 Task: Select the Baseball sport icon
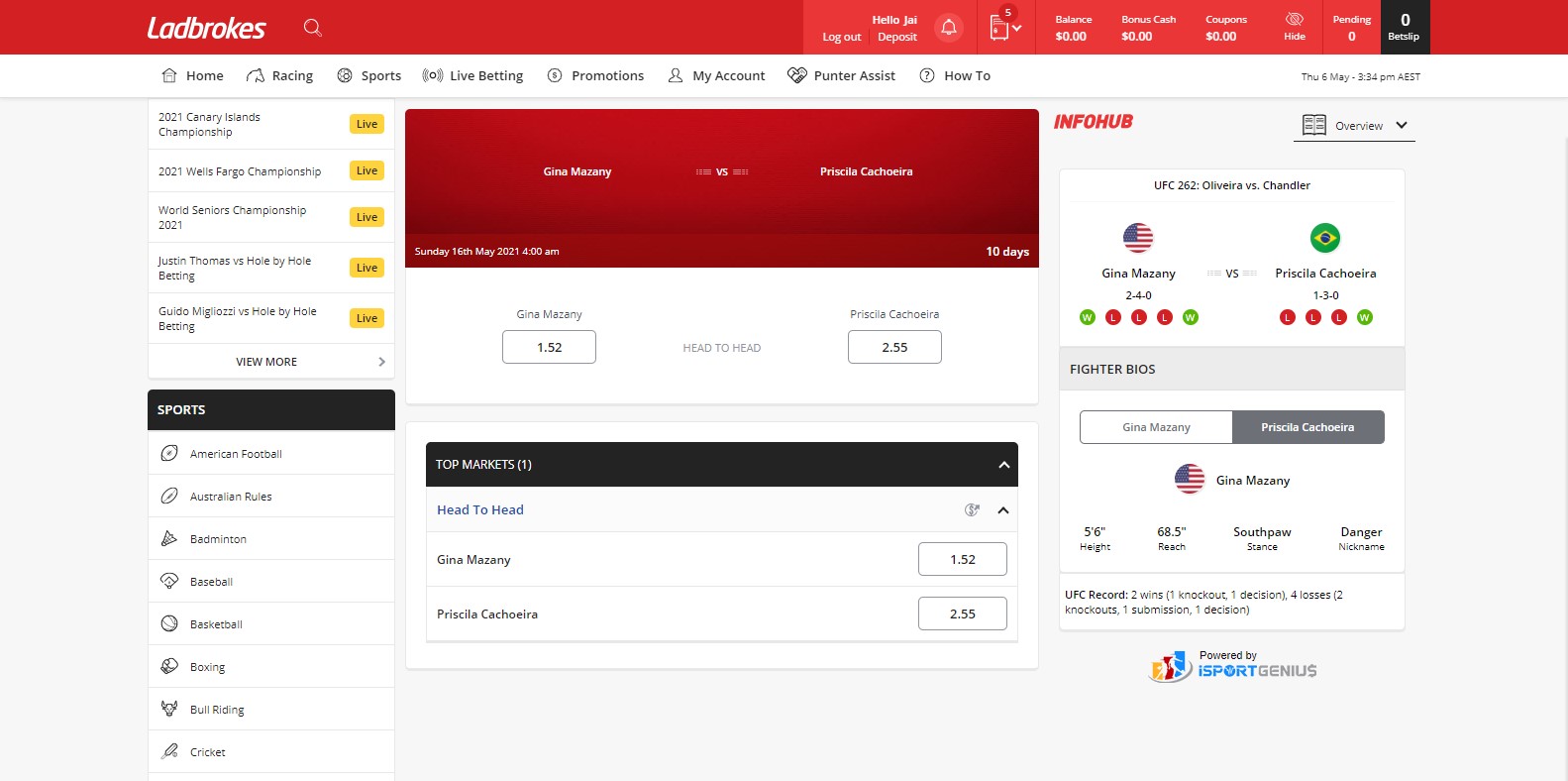(x=169, y=582)
